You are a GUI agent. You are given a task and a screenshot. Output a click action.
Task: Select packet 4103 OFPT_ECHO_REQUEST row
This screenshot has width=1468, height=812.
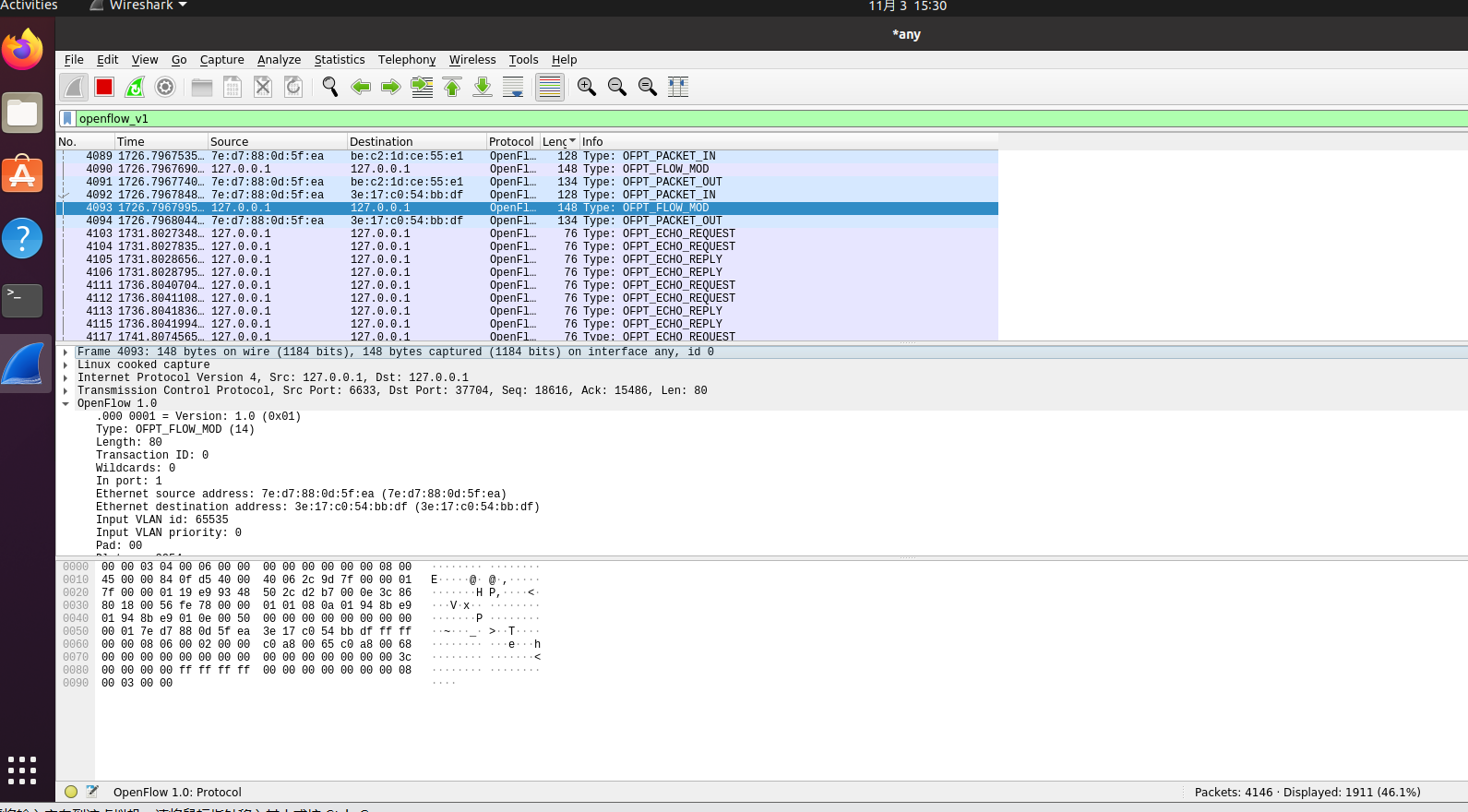click(x=528, y=234)
